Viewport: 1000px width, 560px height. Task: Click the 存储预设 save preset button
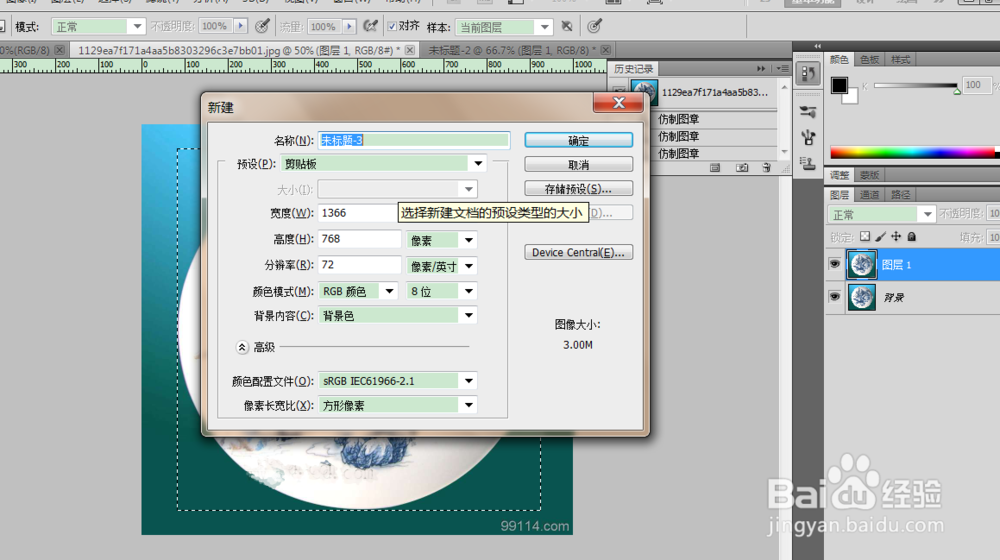[578, 189]
